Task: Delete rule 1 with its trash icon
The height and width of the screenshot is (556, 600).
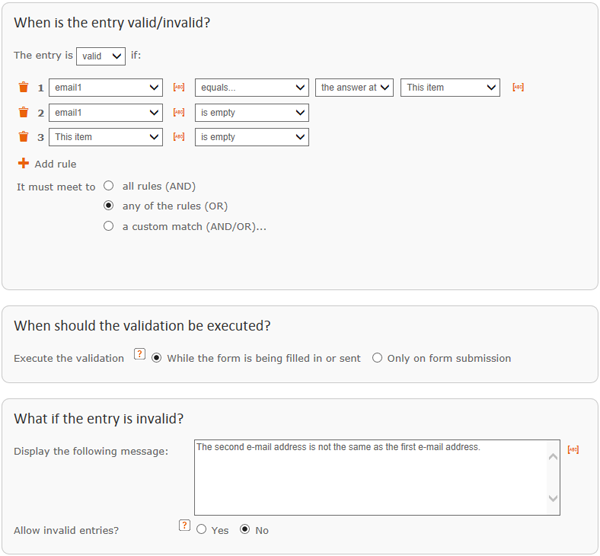Action: point(23,87)
